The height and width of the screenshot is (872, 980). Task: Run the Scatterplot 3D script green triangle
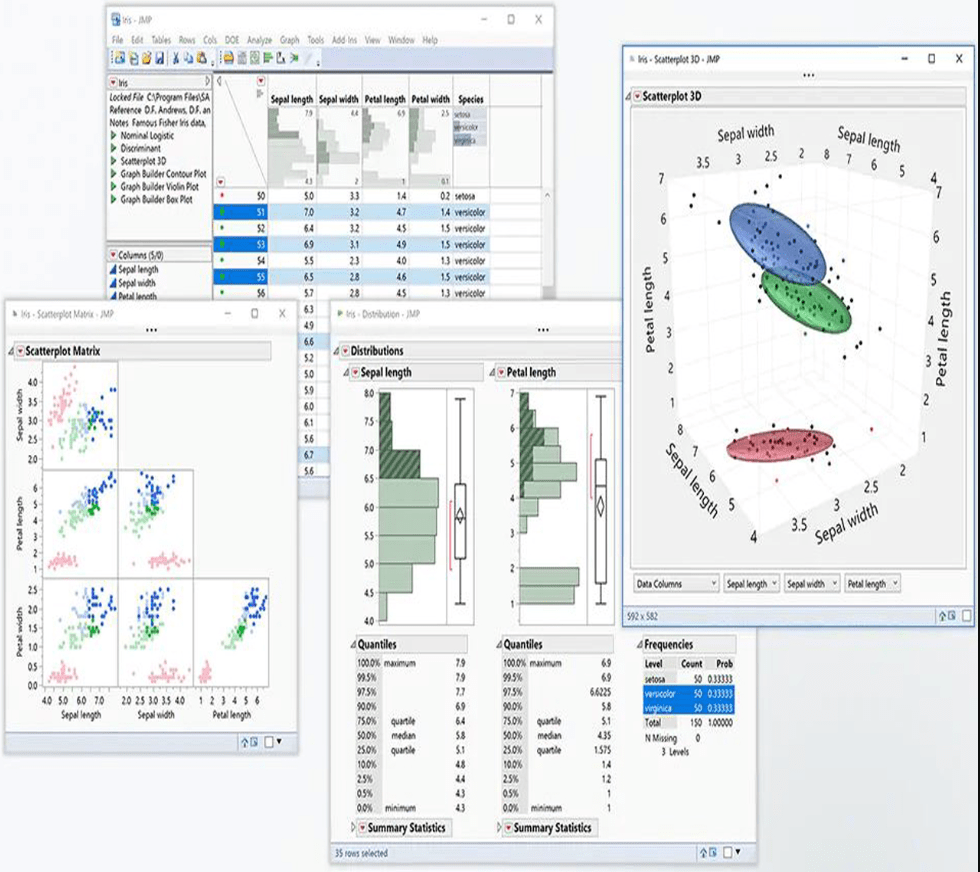(114, 160)
